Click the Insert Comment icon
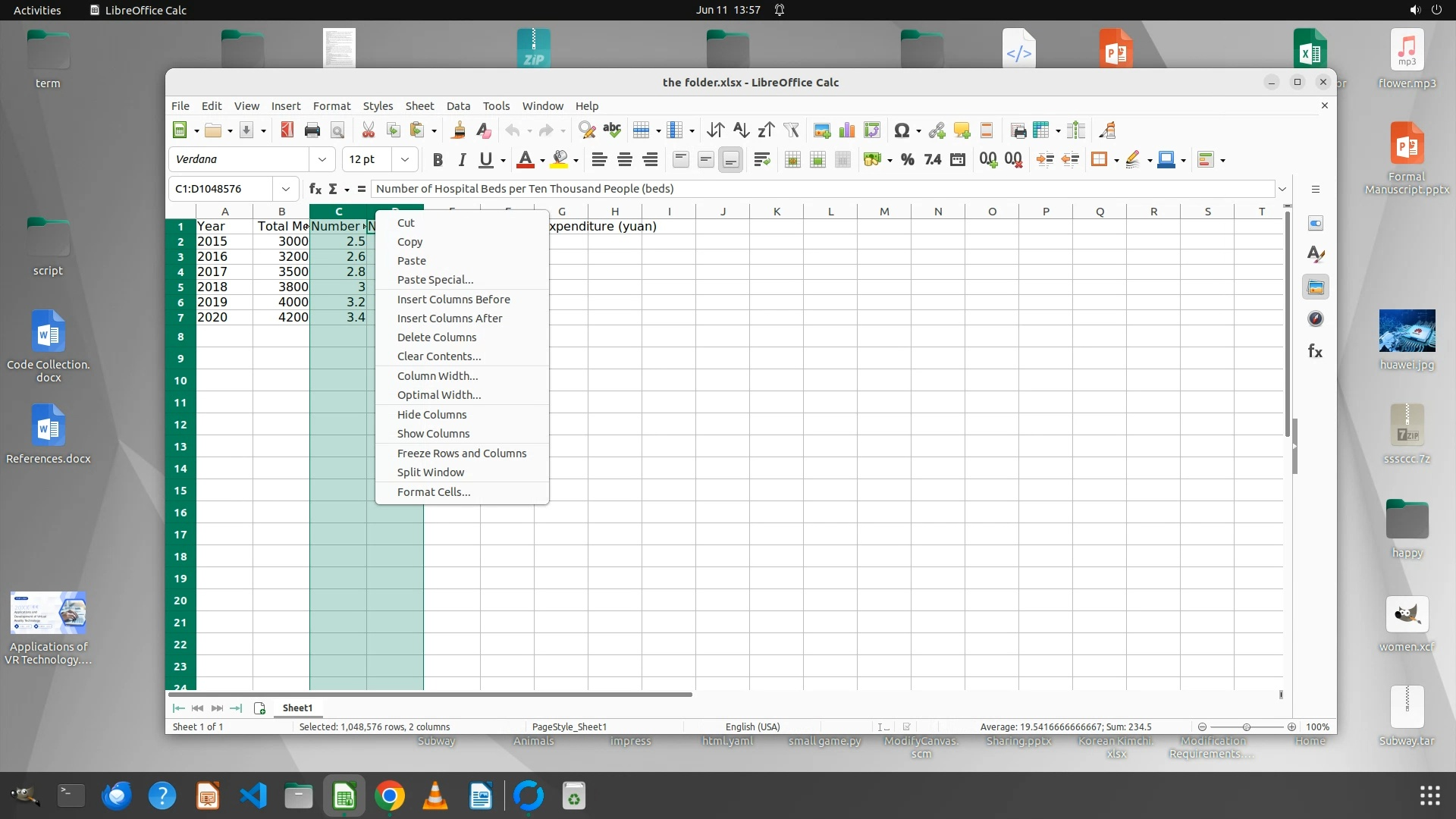This screenshot has width=1456, height=819. click(x=962, y=130)
